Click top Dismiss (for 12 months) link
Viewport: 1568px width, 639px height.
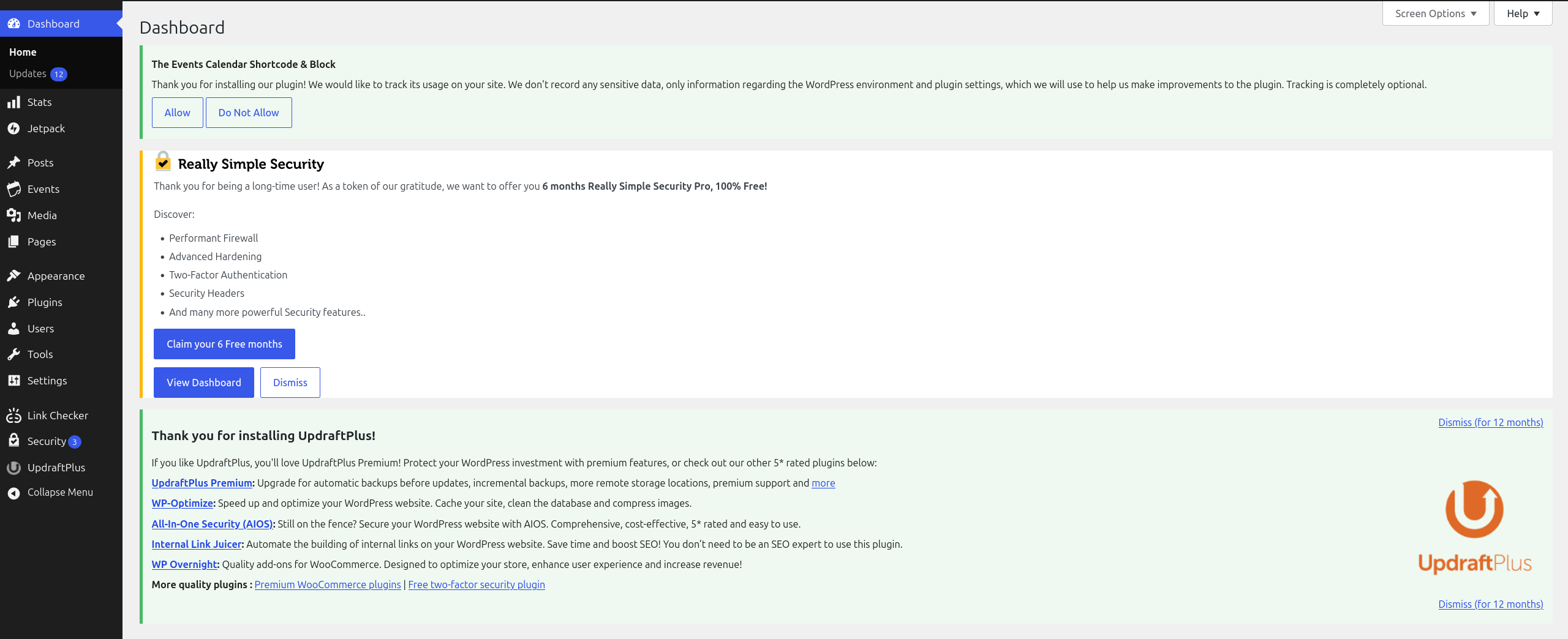pos(1491,422)
